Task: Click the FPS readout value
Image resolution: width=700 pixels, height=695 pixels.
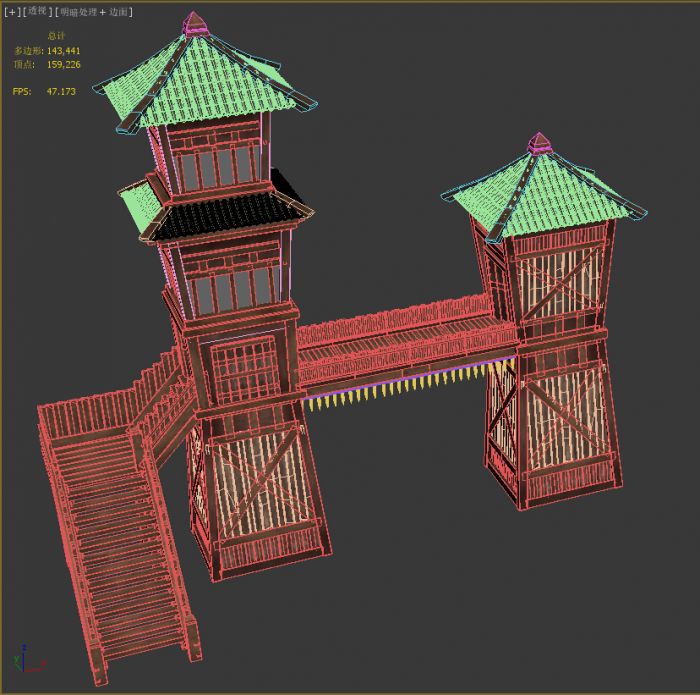Action: pos(60,91)
